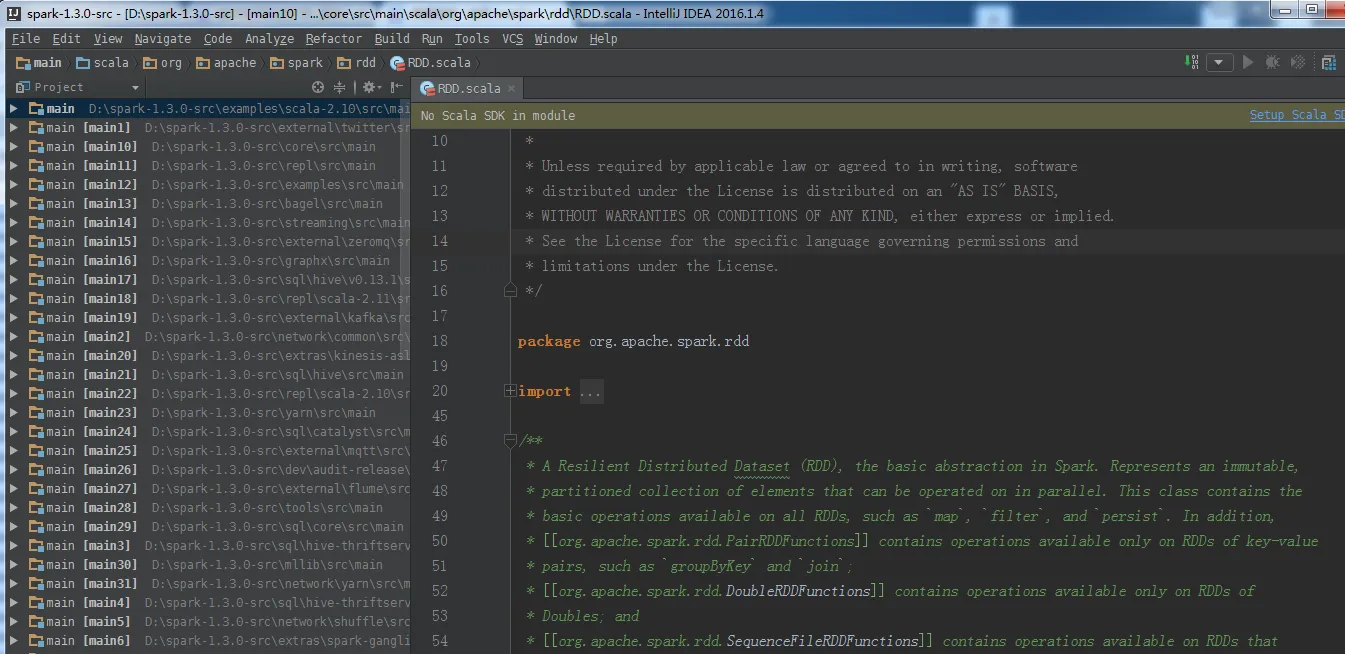Open the Edit menu
Viewport: 1345px width, 654px height.
pos(67,38)
